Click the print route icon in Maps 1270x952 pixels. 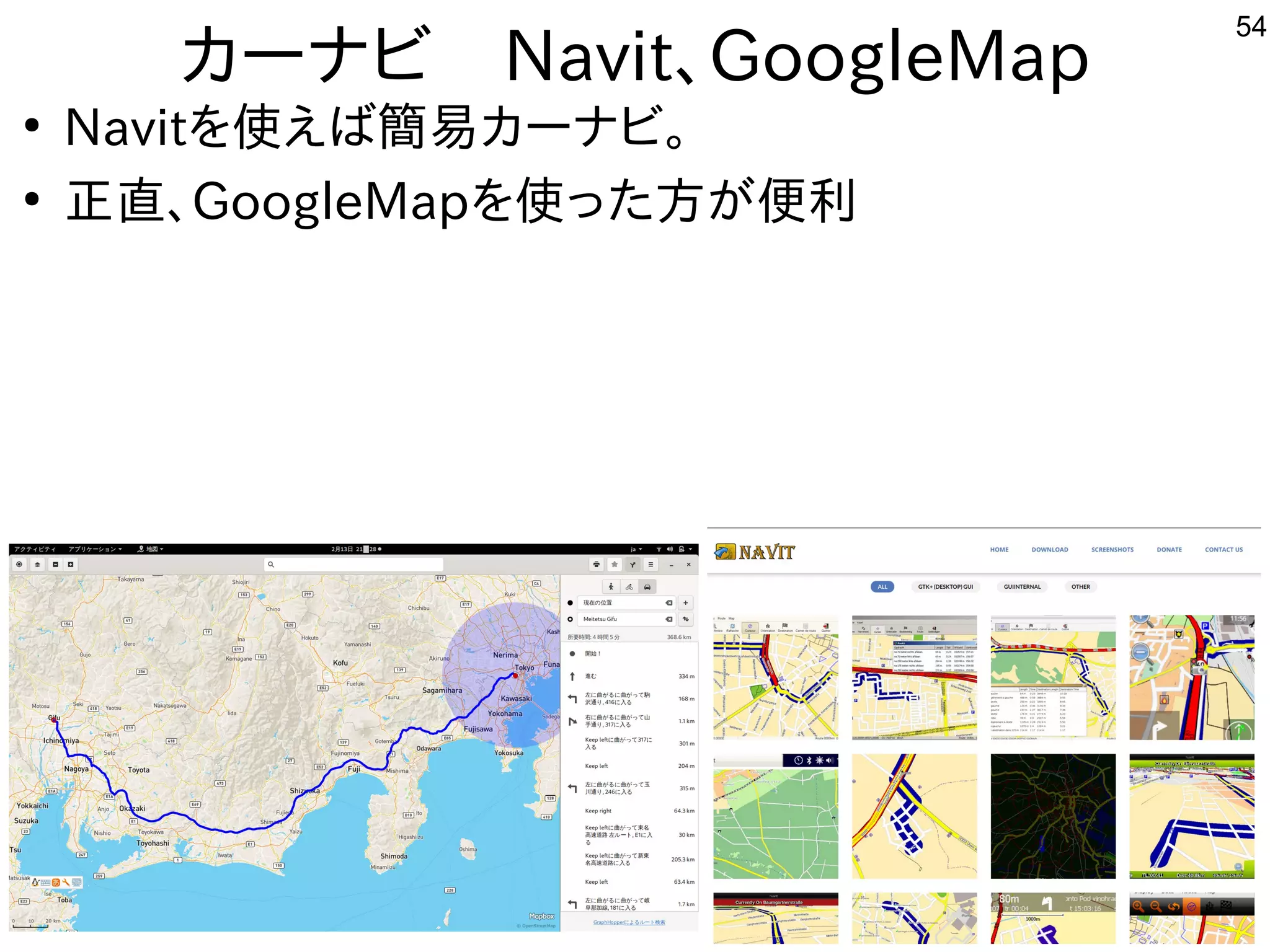click(597, 565)
